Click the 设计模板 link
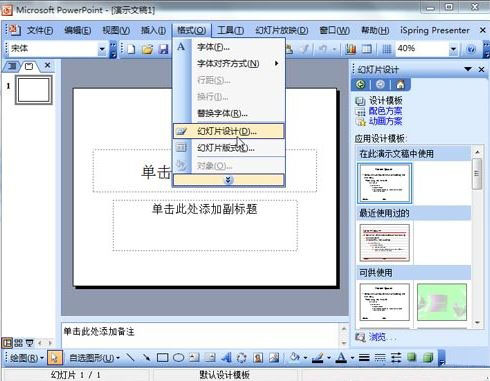This screenshot has width=490, height=381. pyautogui.click(x=385, y=100)
